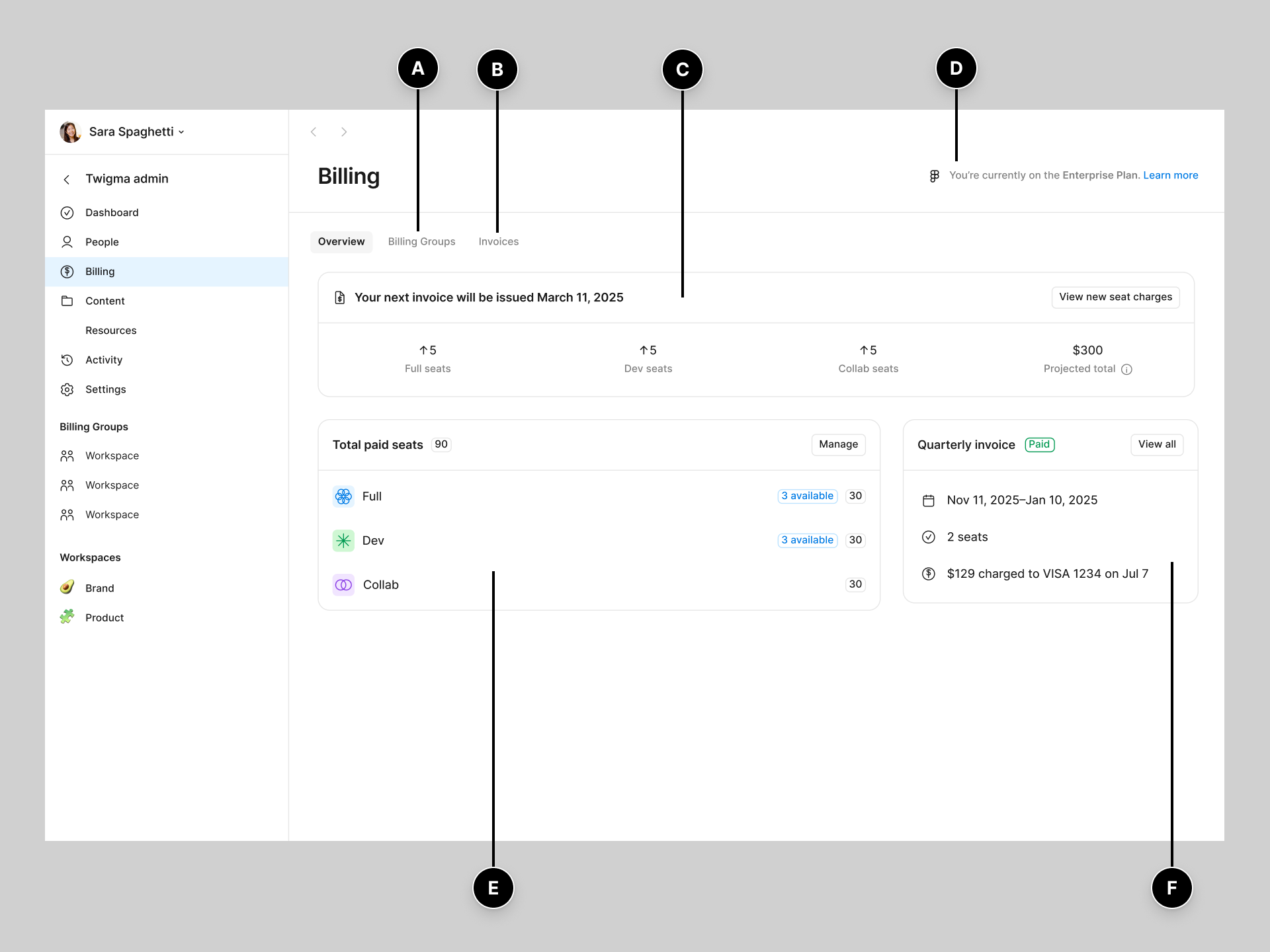Click Manage total paid seats

pos(838,444)
